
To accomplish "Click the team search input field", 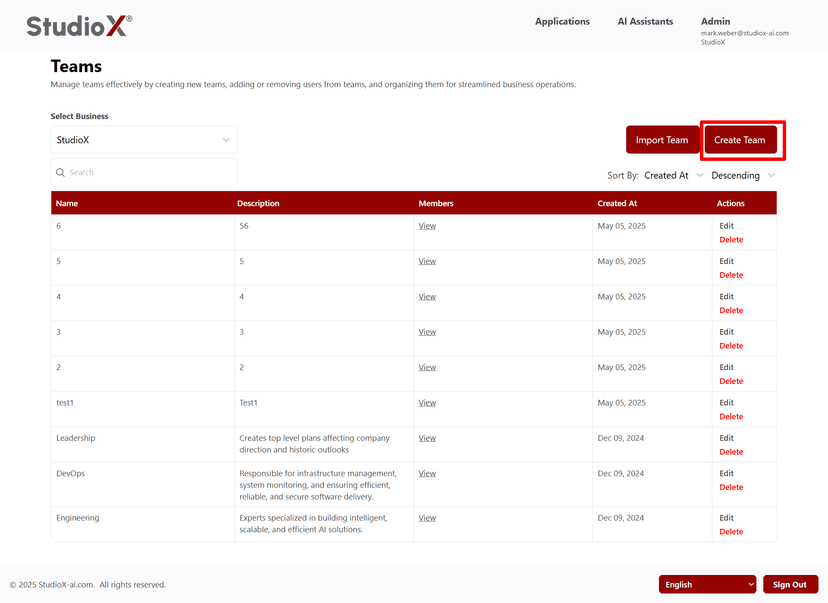I will click(x=143, y=172).
